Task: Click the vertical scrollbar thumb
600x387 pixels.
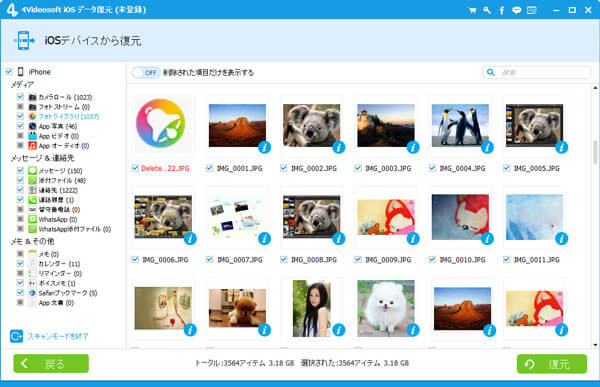Action: coord(595,152)
